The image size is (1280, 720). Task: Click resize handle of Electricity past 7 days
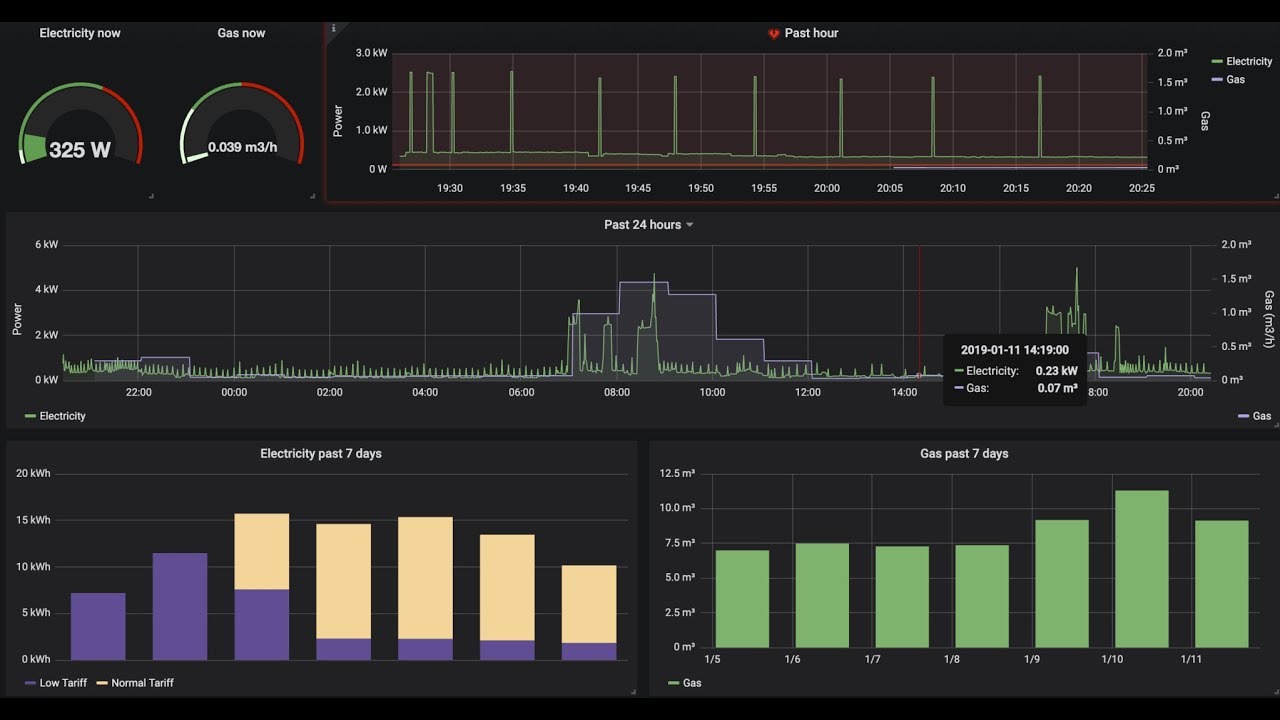(633, 691)
